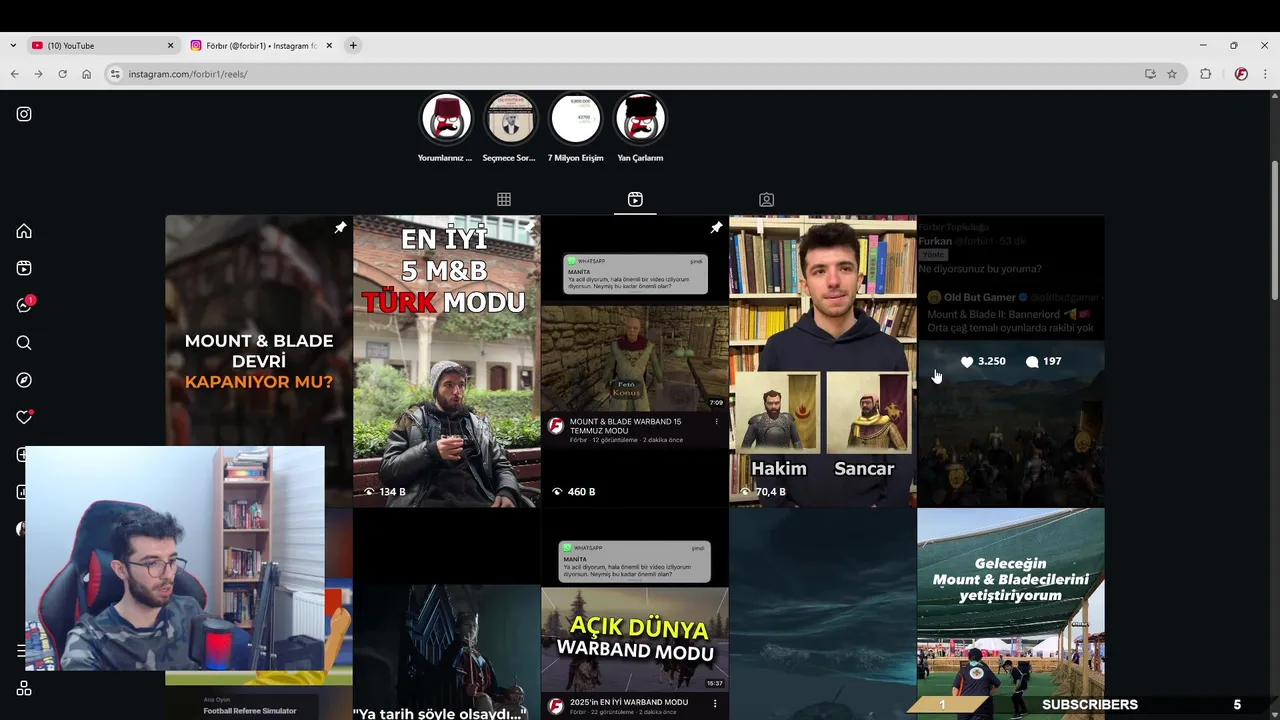The image size is (1280, 720).
Task: Click the 3.250 likes heart counter
Action: [x=983, y=361]
